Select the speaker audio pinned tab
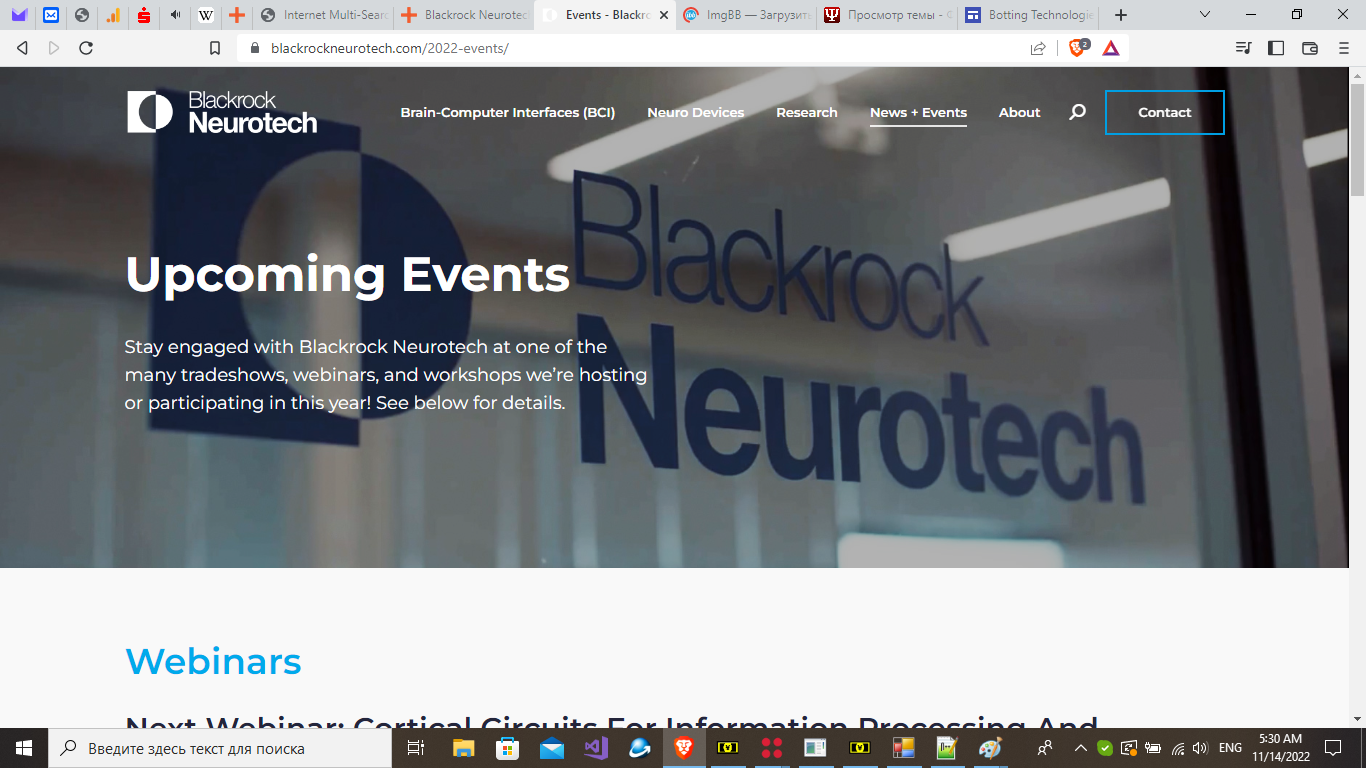The image size is (1366, 768). [x=176, y=15]
